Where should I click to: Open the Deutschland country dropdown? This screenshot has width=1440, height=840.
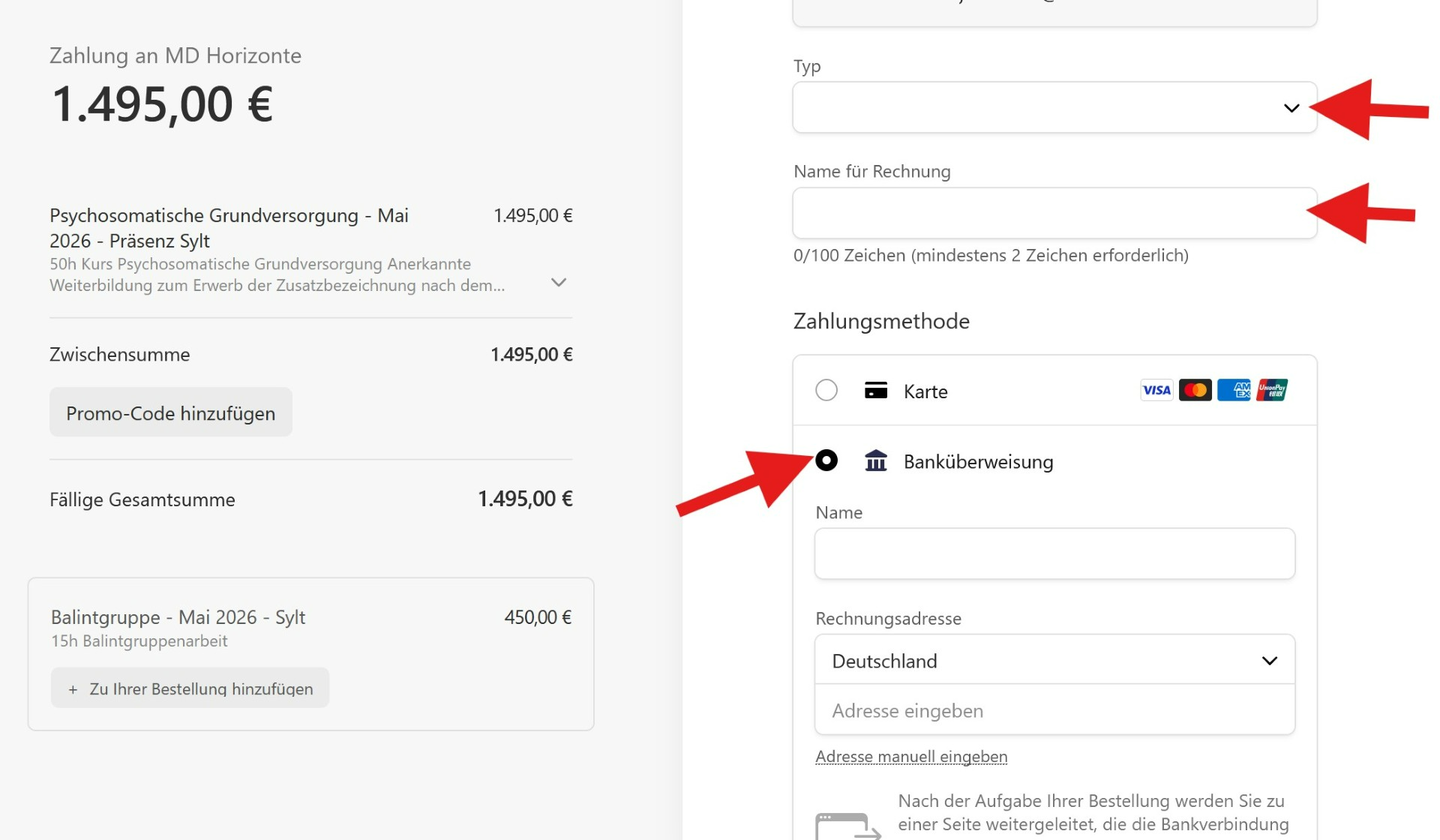(1054, 661)
